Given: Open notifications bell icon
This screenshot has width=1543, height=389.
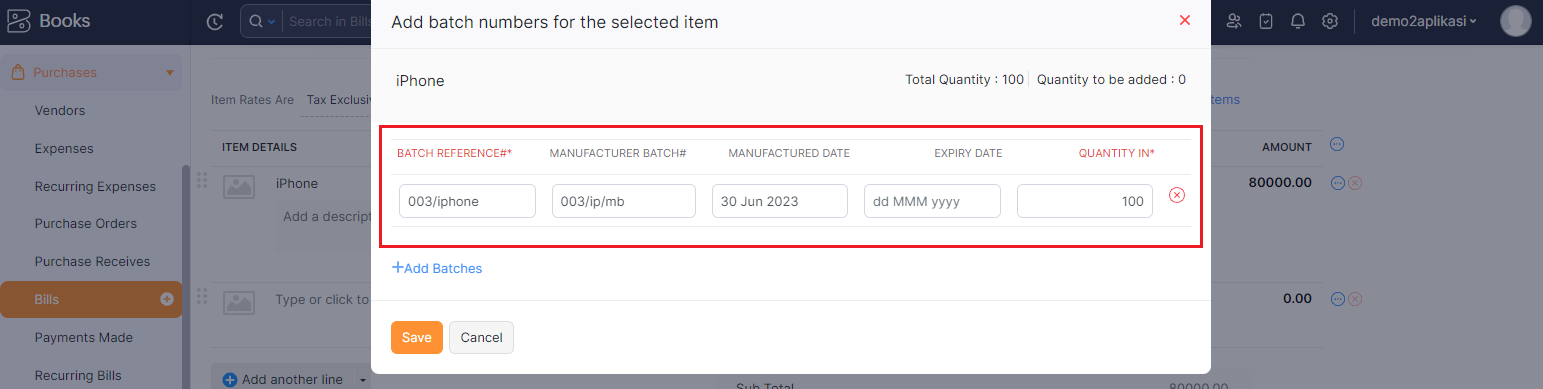Looking at the screenshot, I should (1298, 21).
